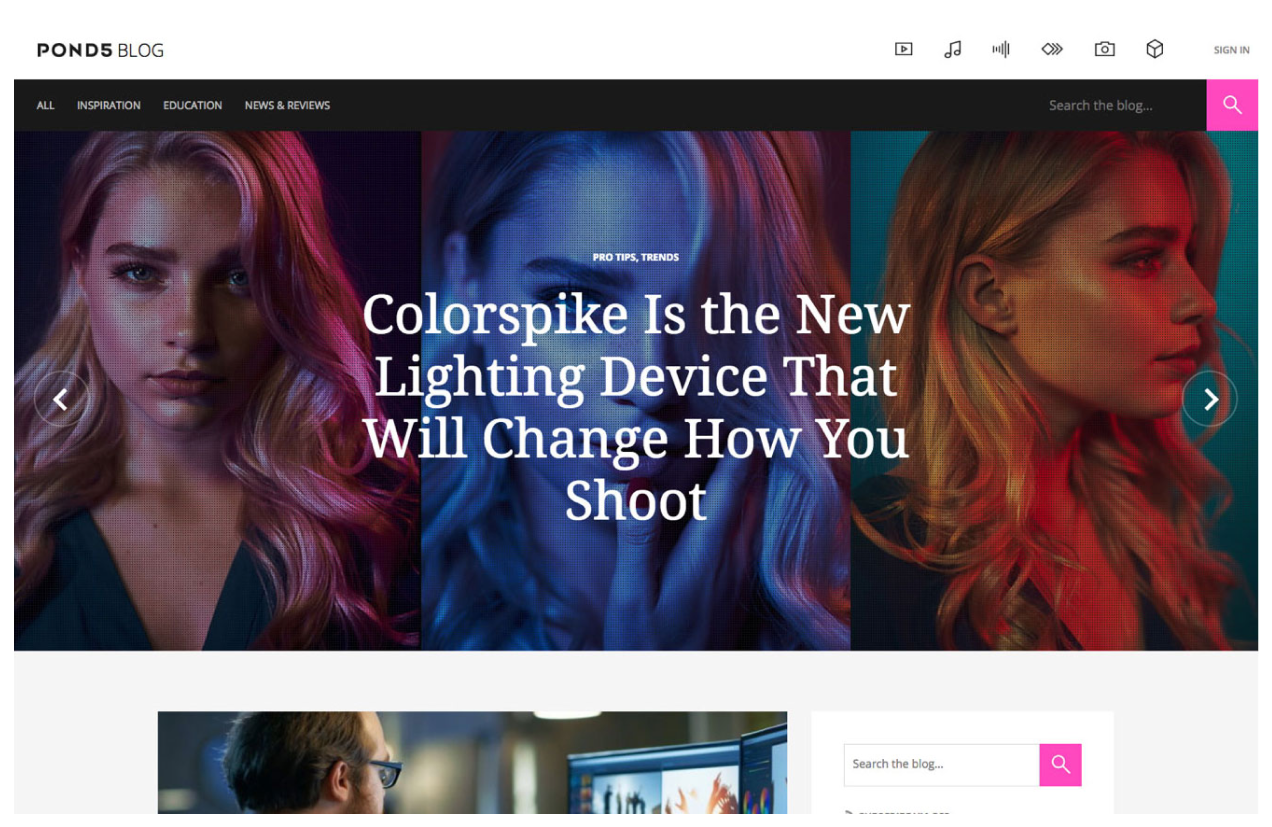The height and width of the screenshot is (827, 1272).
Task: Click the sidebar pink search button
Action: [1061, 765]
